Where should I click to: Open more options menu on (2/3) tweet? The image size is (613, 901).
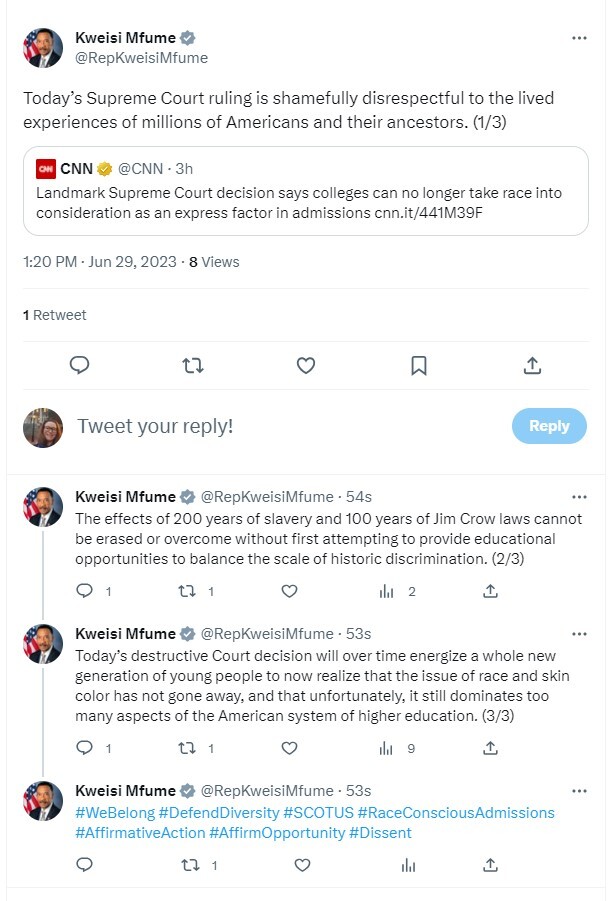click(x=579, y=497)
